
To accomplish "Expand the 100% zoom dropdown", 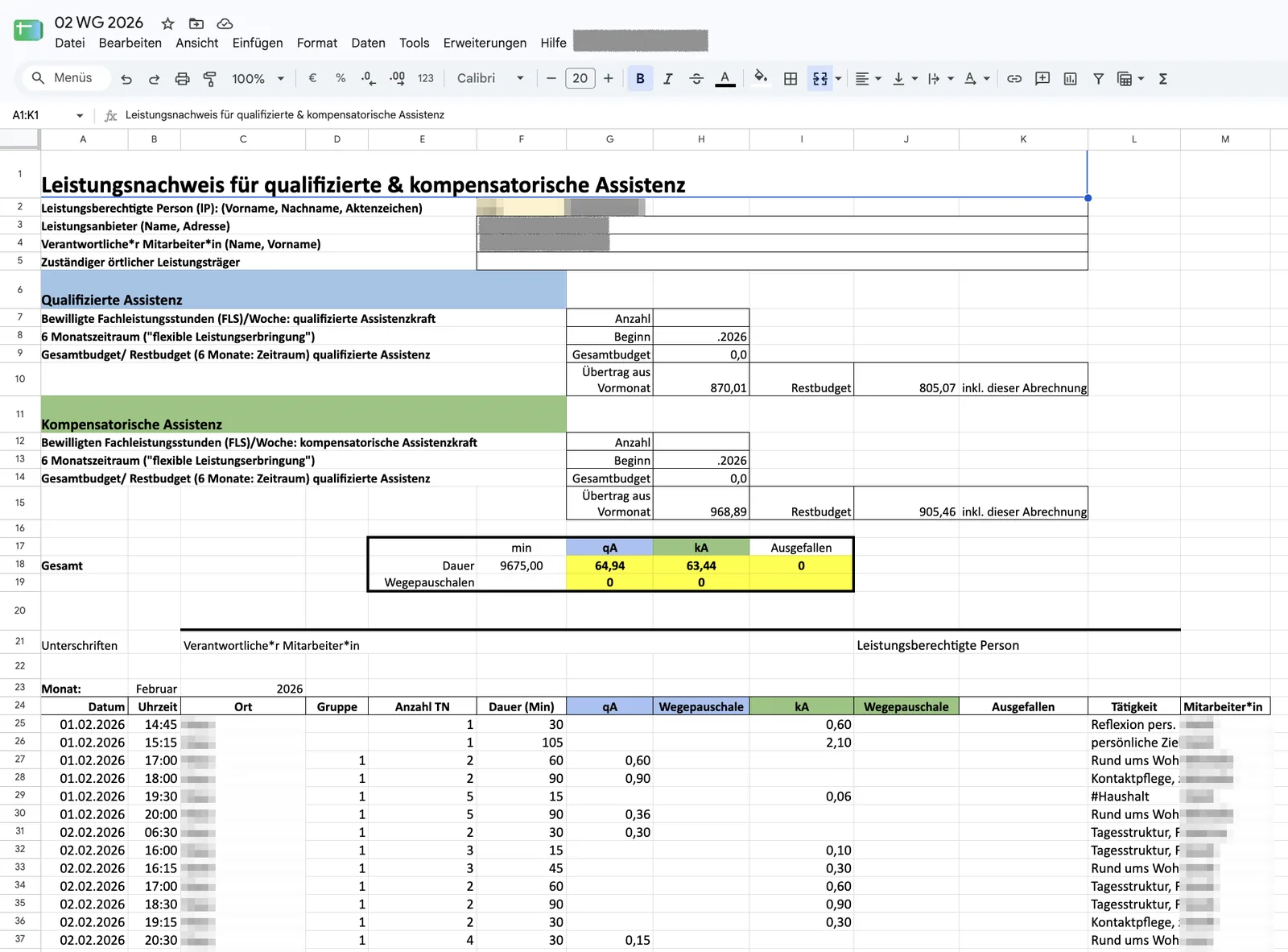I will point(258,78).
